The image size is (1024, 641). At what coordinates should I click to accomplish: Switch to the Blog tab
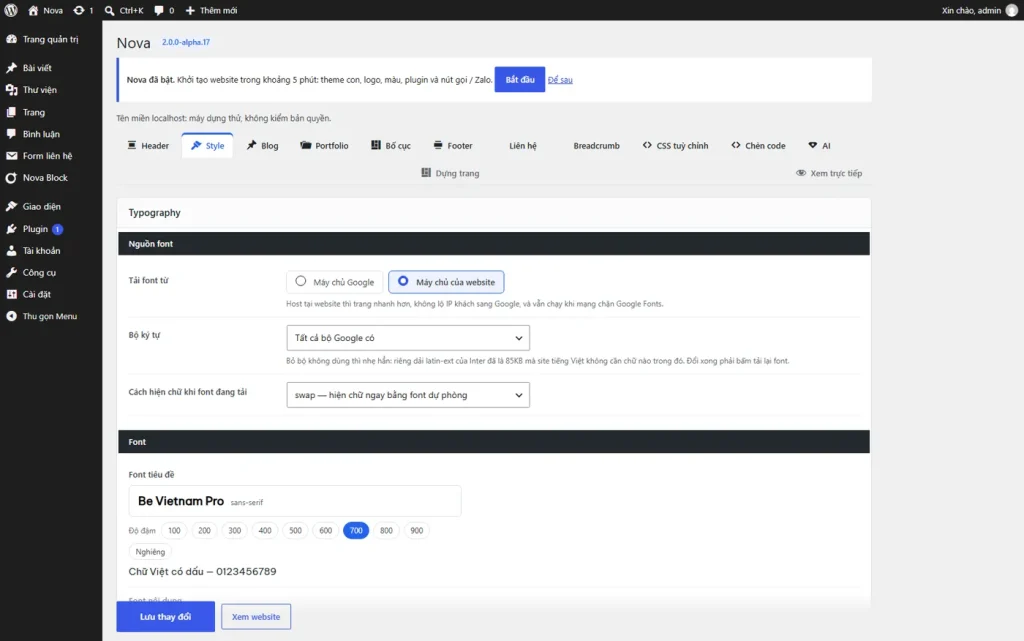point(263,146)
